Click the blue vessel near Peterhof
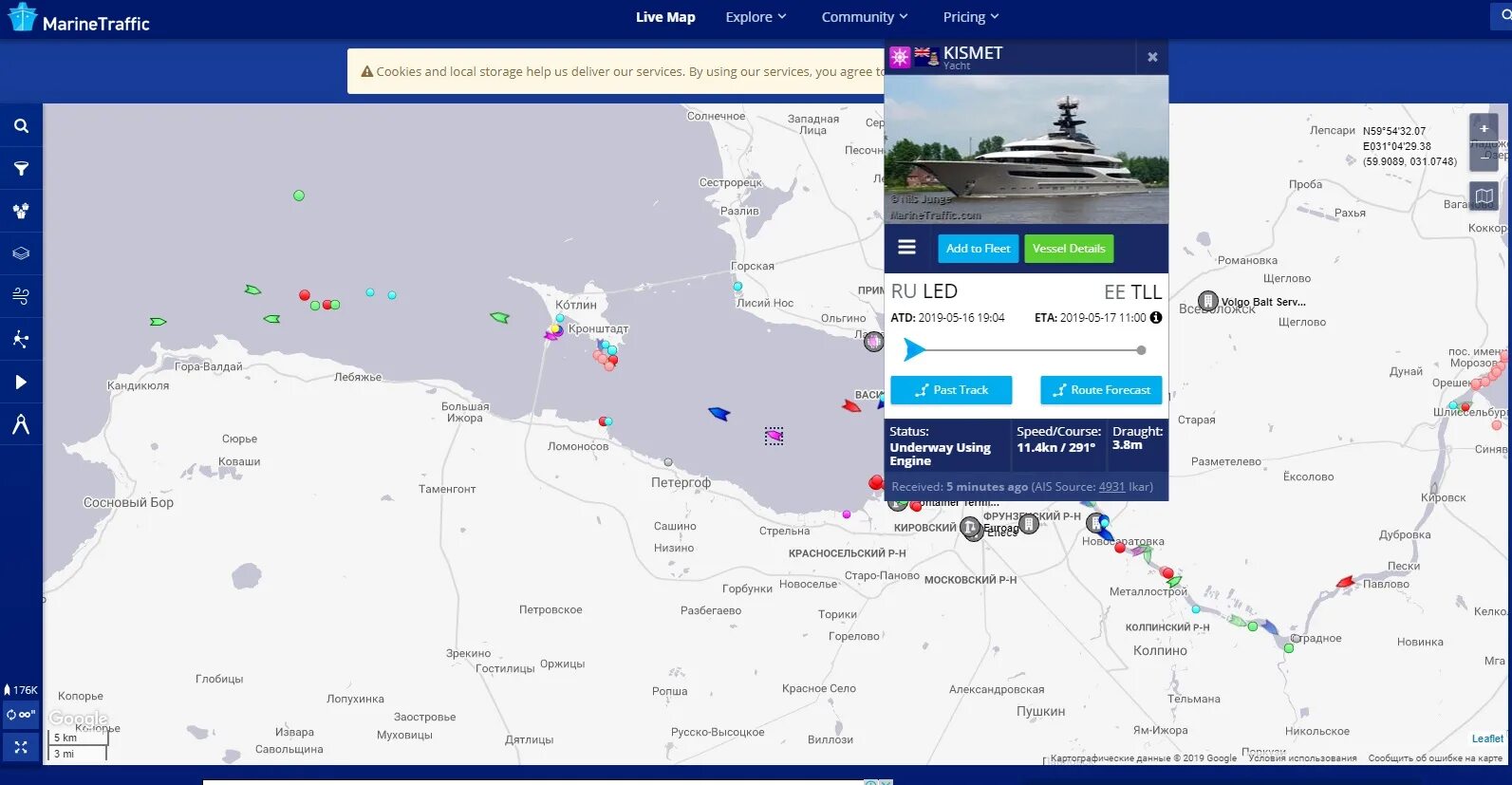The image size is (1512, 785). [x=719, y=413]
